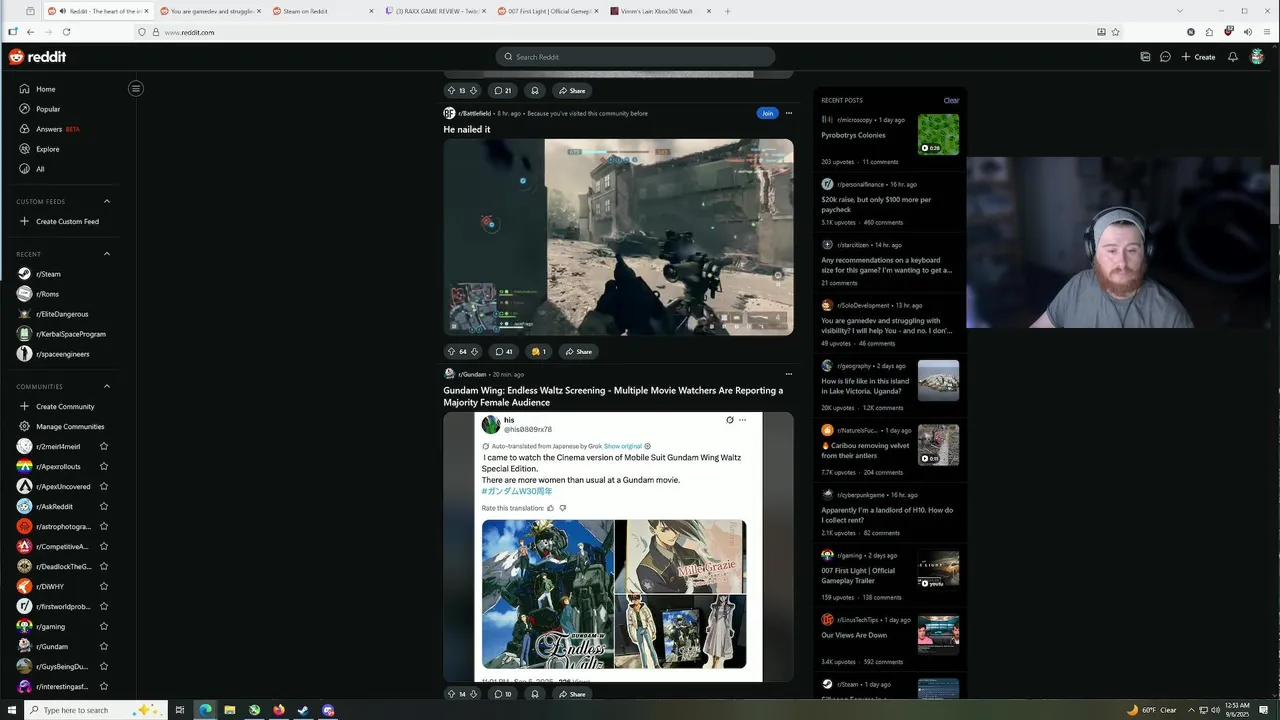Image resolution: width=1280 pixels, height=720 pixels.
Task: Favorite the r/2meirl4meirl community
Action: (104, 447)
